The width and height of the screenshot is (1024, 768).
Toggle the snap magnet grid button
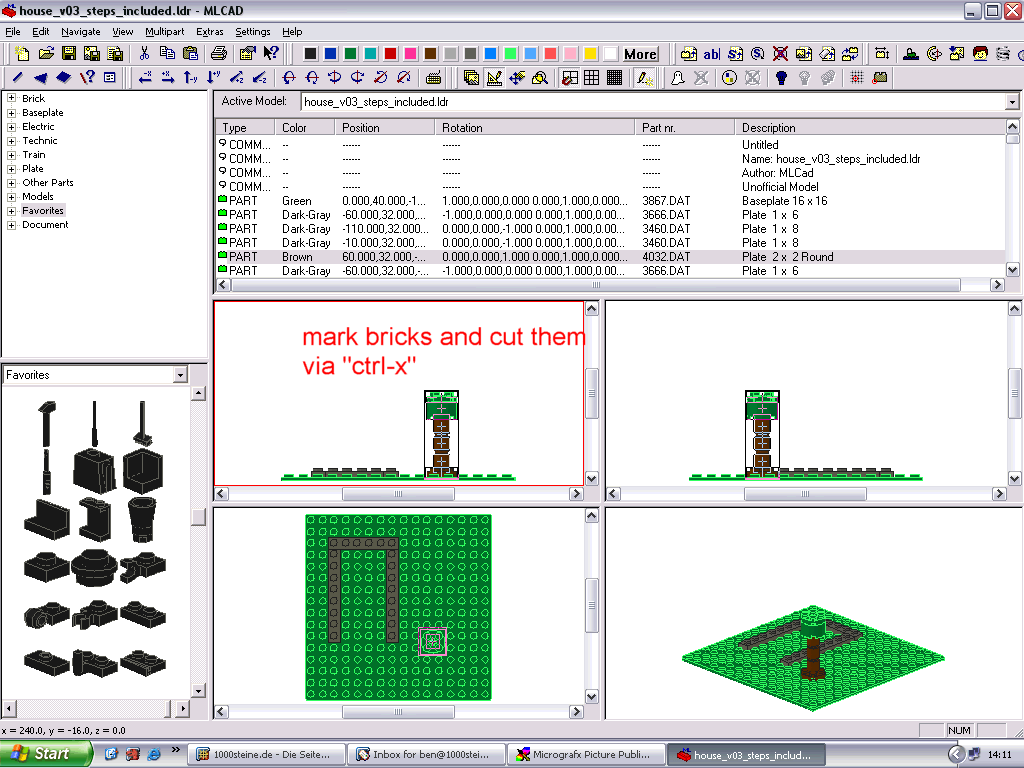[569, 78]
